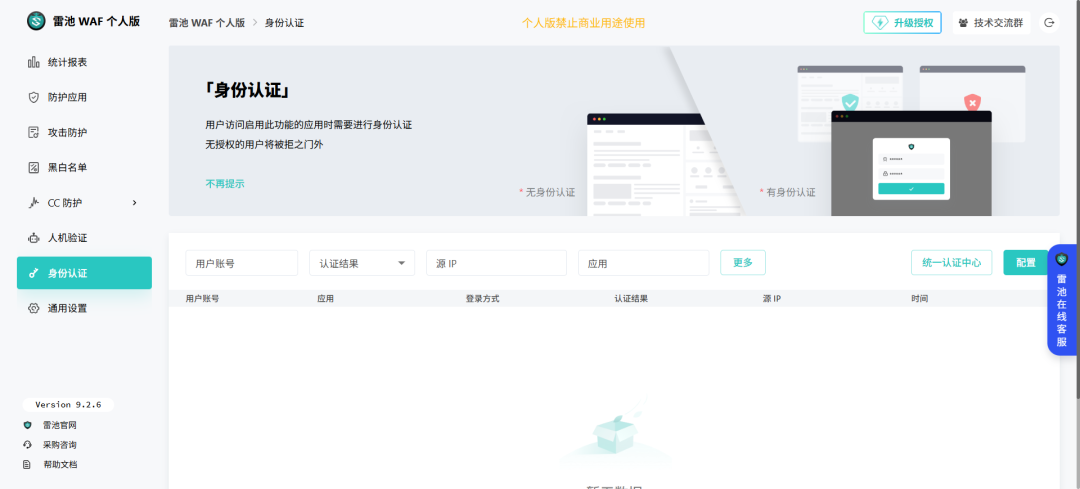Focus the 源 IP input field
1080x489 pixels.
497,263
